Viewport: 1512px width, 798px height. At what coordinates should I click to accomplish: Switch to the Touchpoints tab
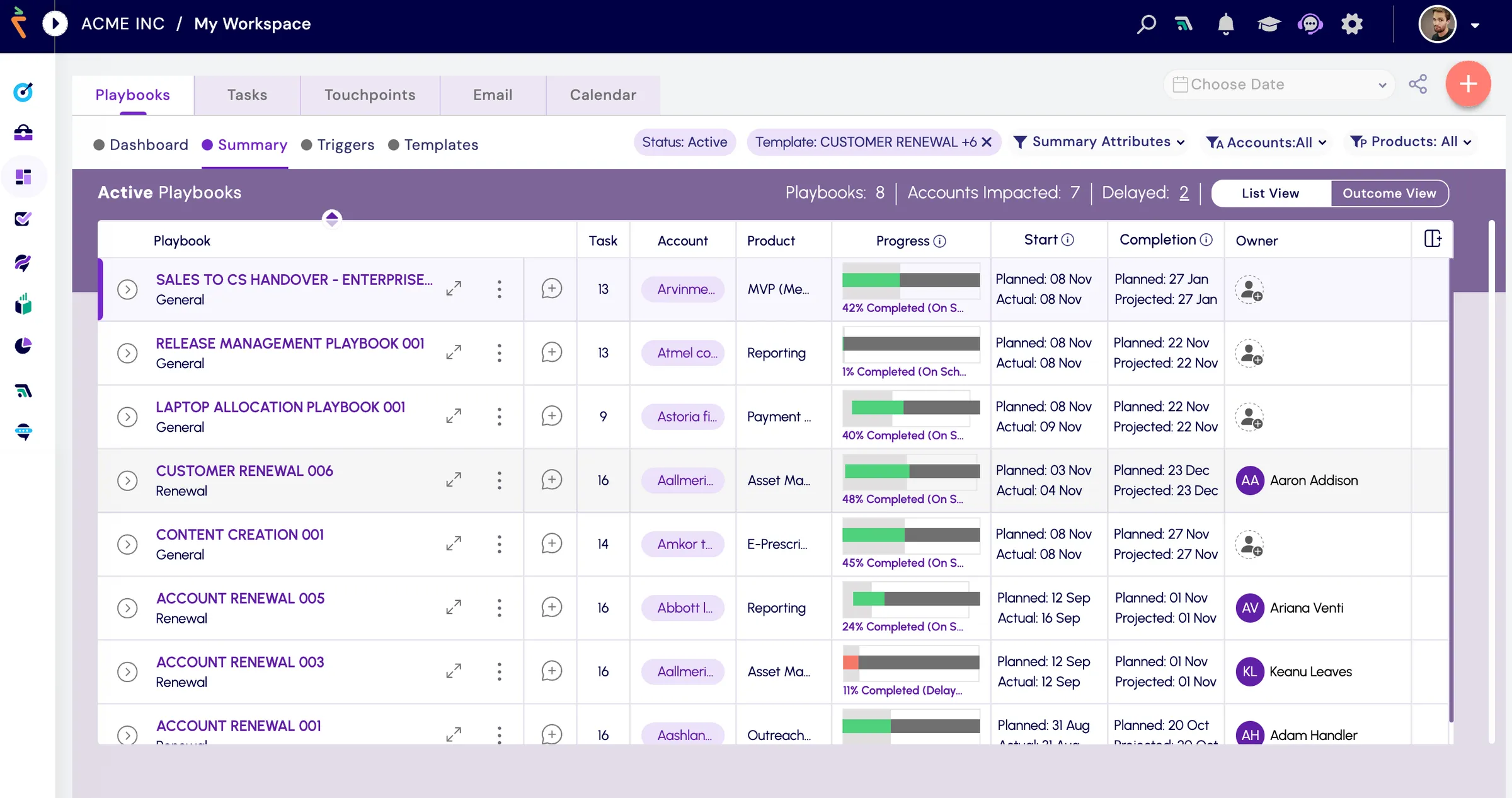(370, 95)
